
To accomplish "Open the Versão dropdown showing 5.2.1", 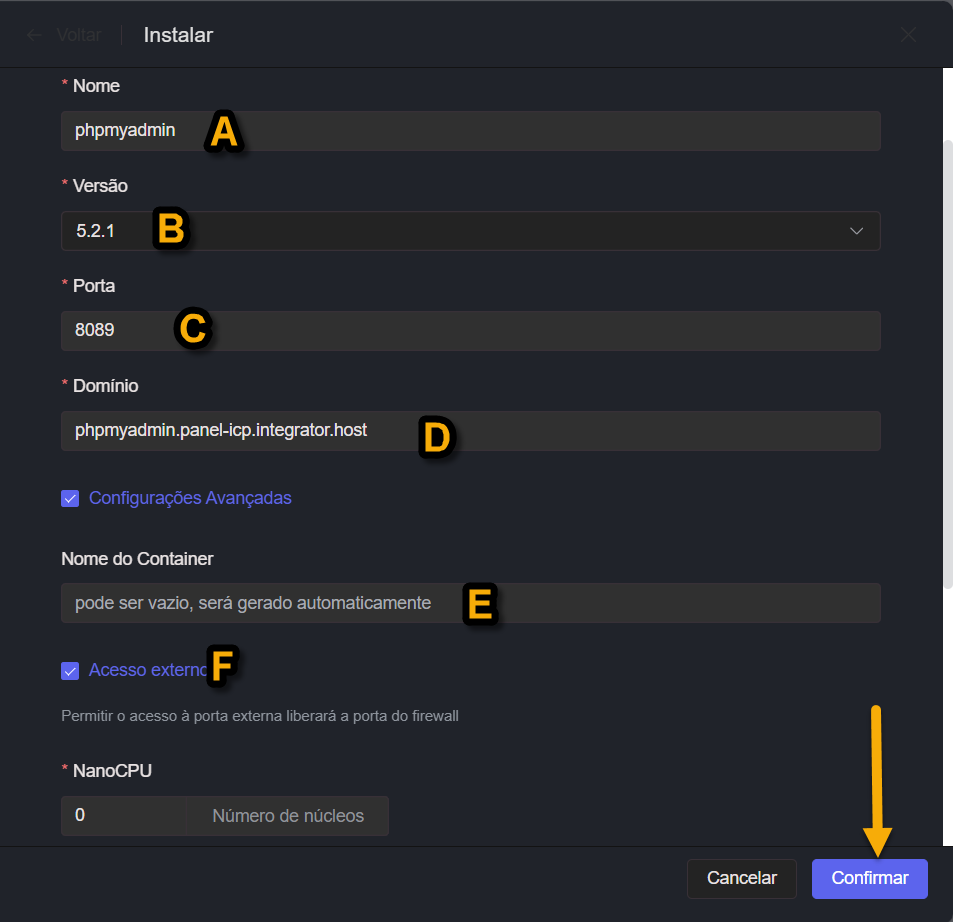I will (470, 231).
